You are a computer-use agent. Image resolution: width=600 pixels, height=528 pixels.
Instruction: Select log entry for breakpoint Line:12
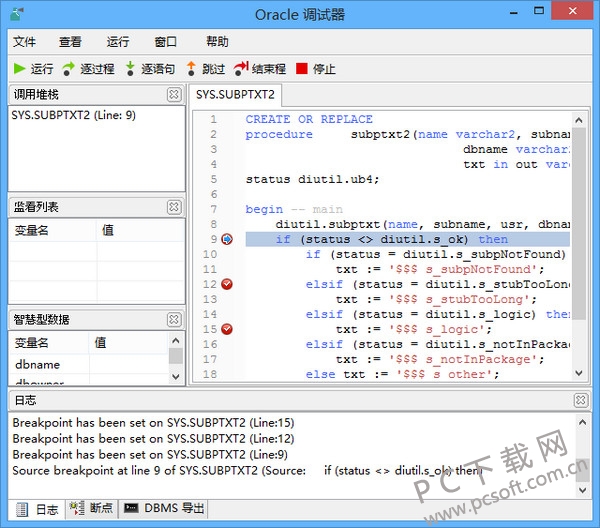tap(153, 439)
